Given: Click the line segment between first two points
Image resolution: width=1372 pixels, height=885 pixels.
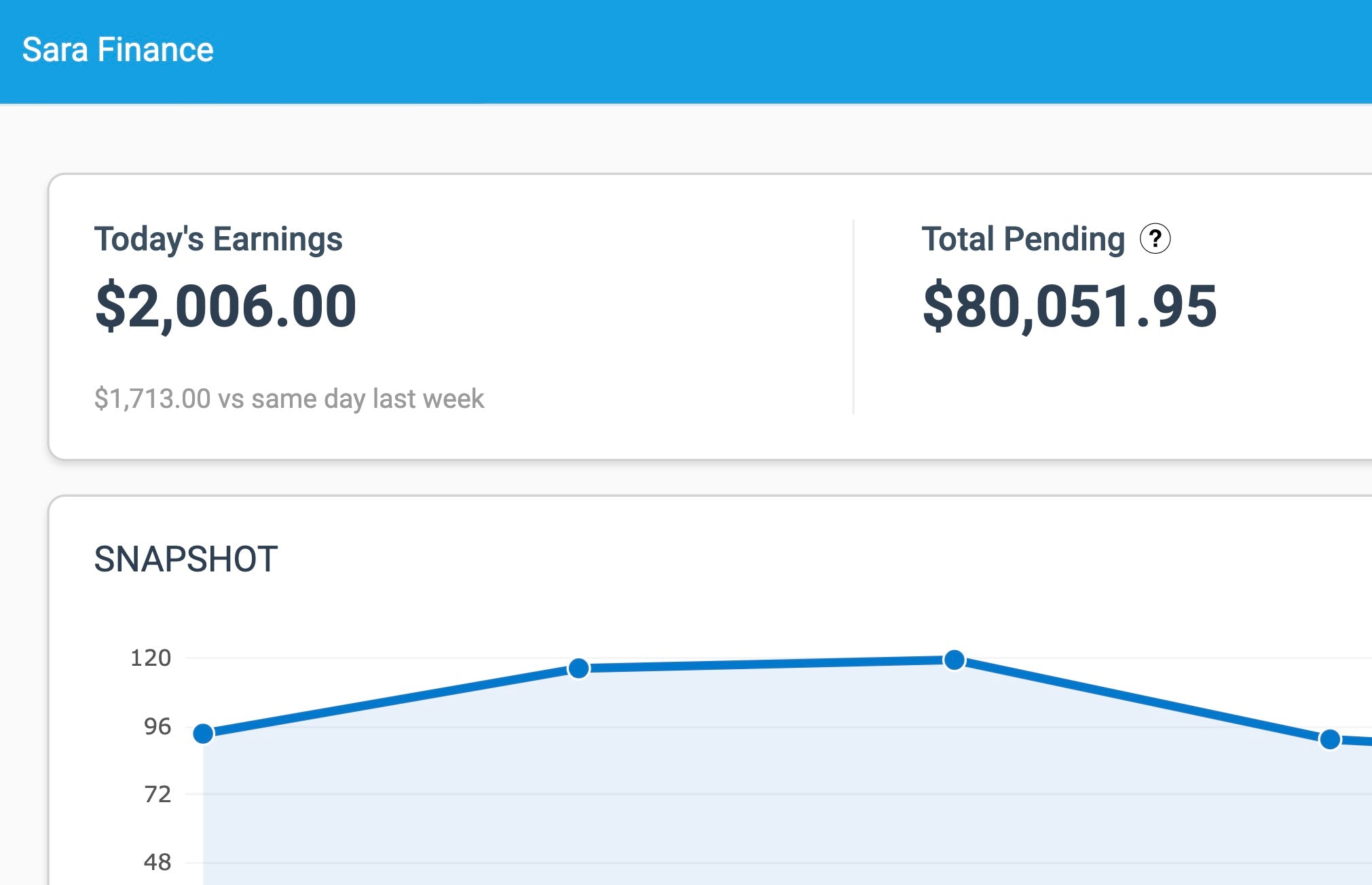Looking at the screenshot, I should pos(390,701).
